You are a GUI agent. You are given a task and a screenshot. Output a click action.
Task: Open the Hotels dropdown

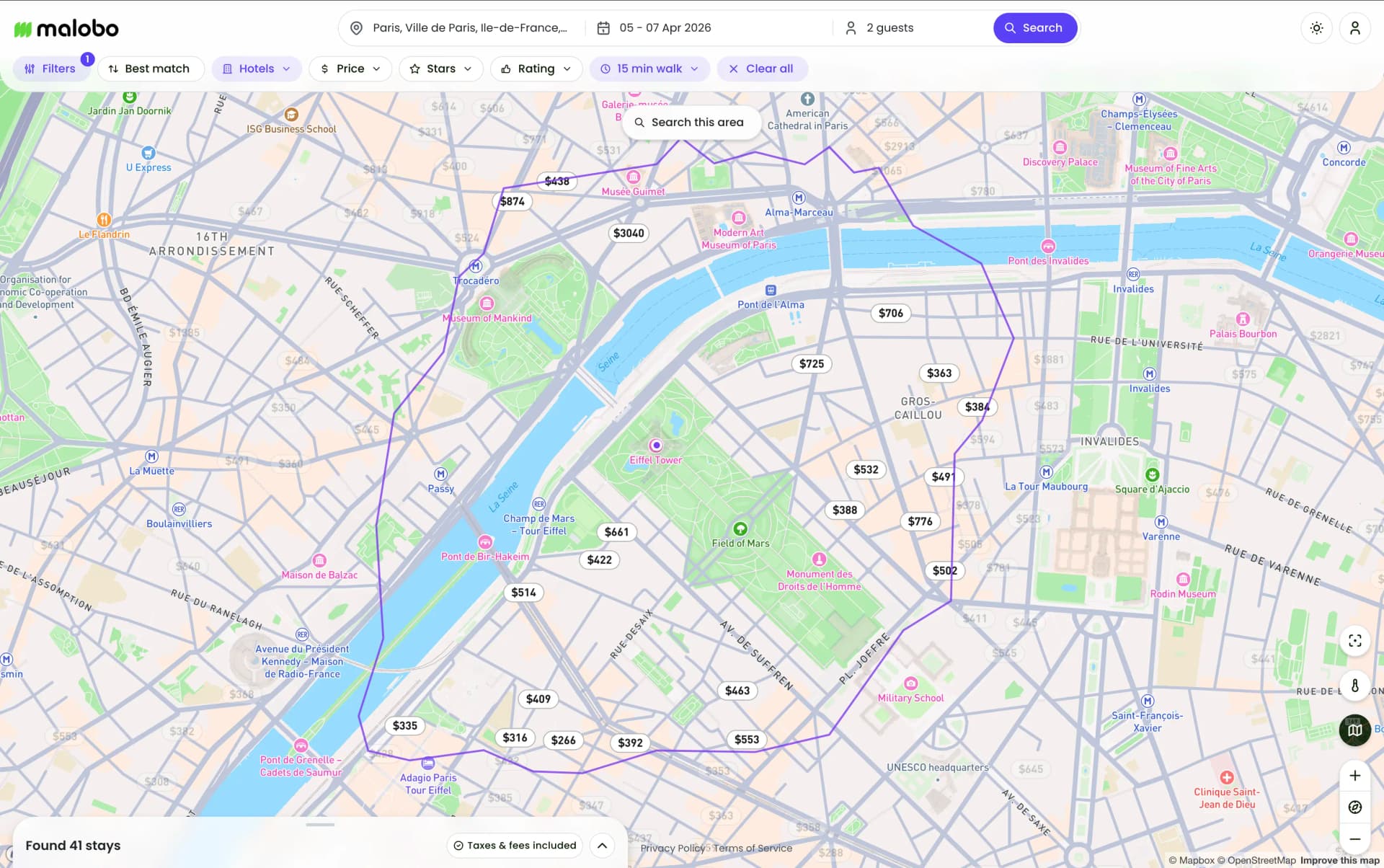pos(257,68)
